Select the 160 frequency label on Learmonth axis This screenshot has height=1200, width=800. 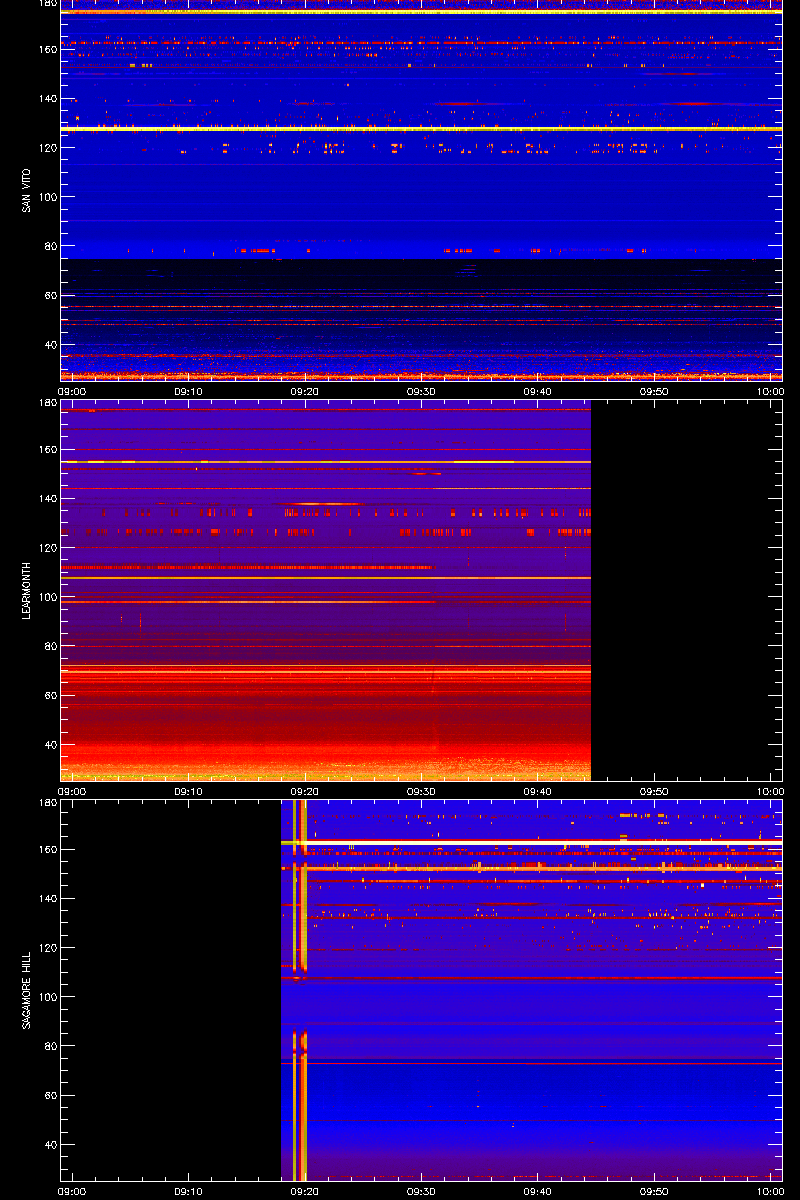point(48,449)
